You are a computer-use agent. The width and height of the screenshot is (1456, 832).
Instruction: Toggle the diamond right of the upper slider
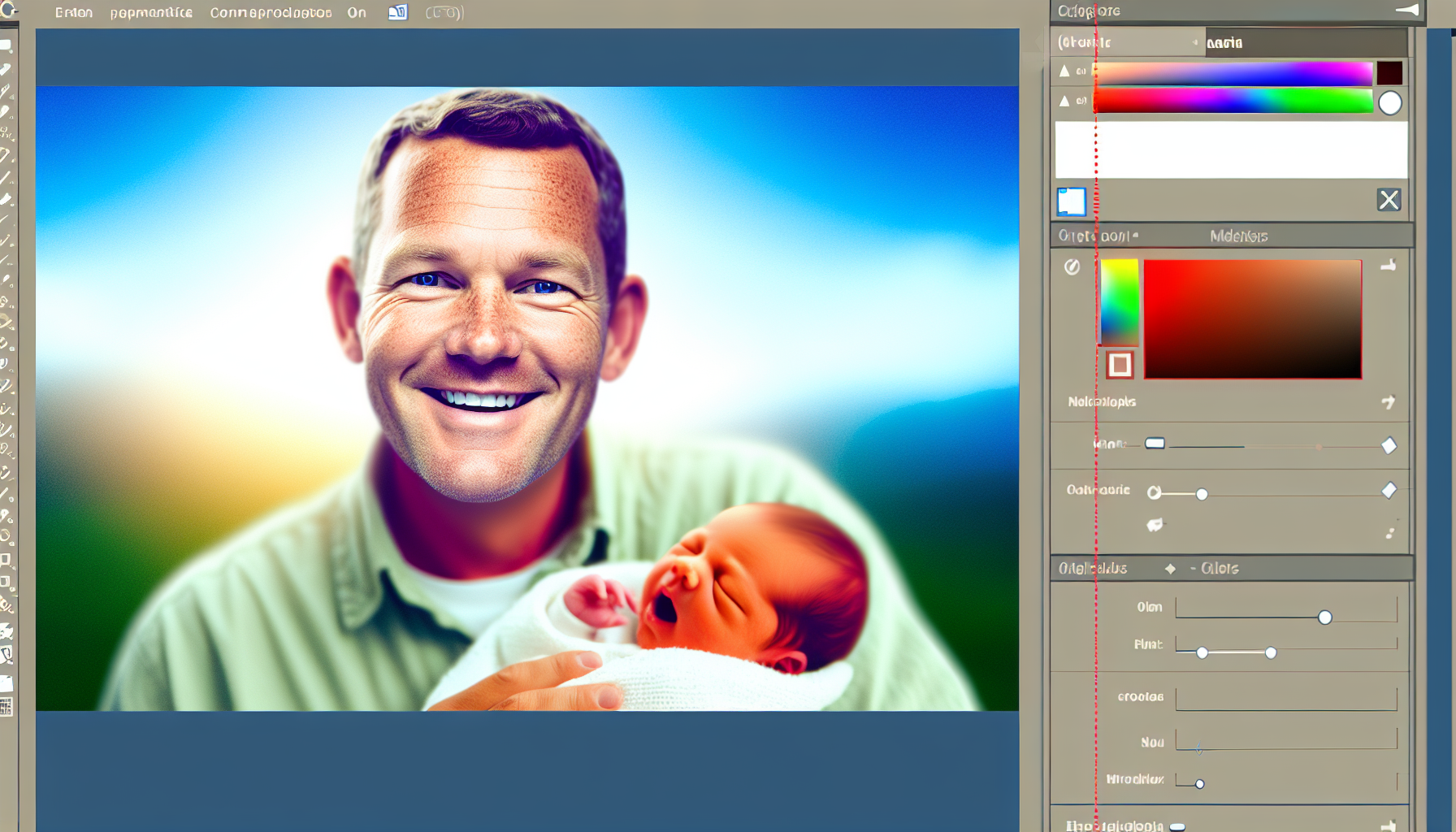click(1389, 446)
